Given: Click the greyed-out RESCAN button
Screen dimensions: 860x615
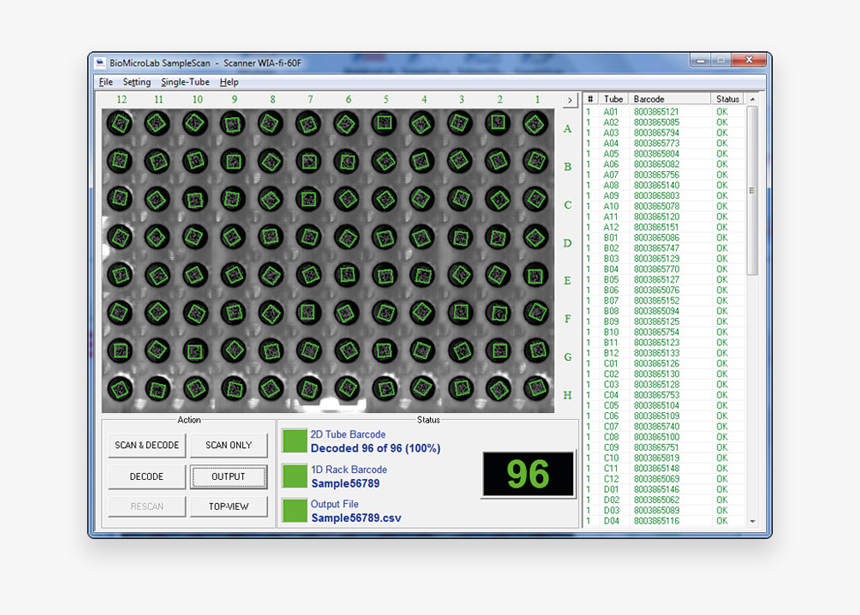Looking at the screenshot, I should tap(147, 506).
